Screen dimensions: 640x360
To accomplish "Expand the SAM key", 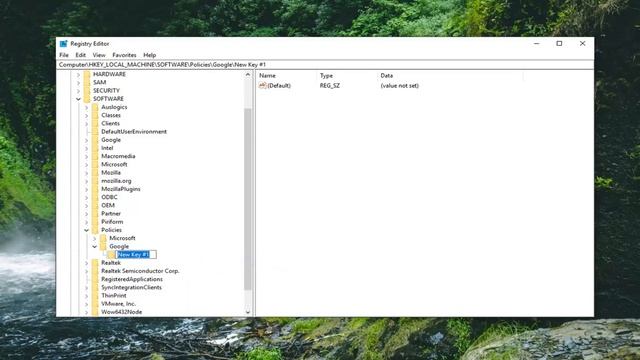I will (78, 83).
